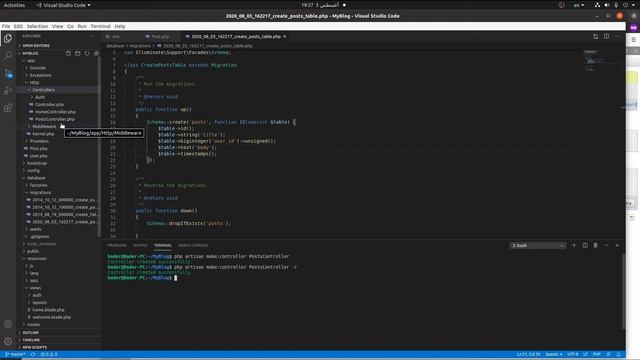Open home.blade.php in views folder
The image size is (640, 360).
48,310
